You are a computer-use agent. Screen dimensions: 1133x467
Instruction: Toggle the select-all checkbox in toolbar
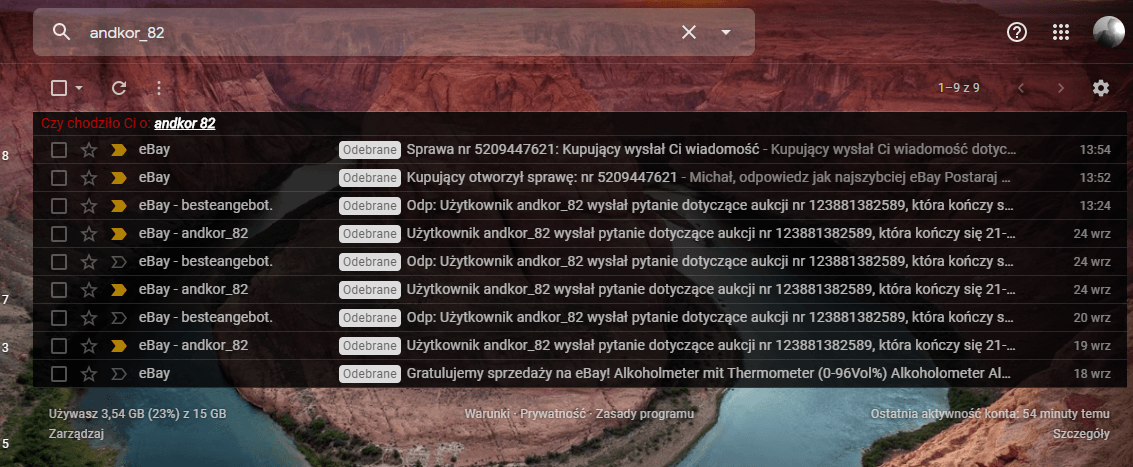[x=59, y=88]
